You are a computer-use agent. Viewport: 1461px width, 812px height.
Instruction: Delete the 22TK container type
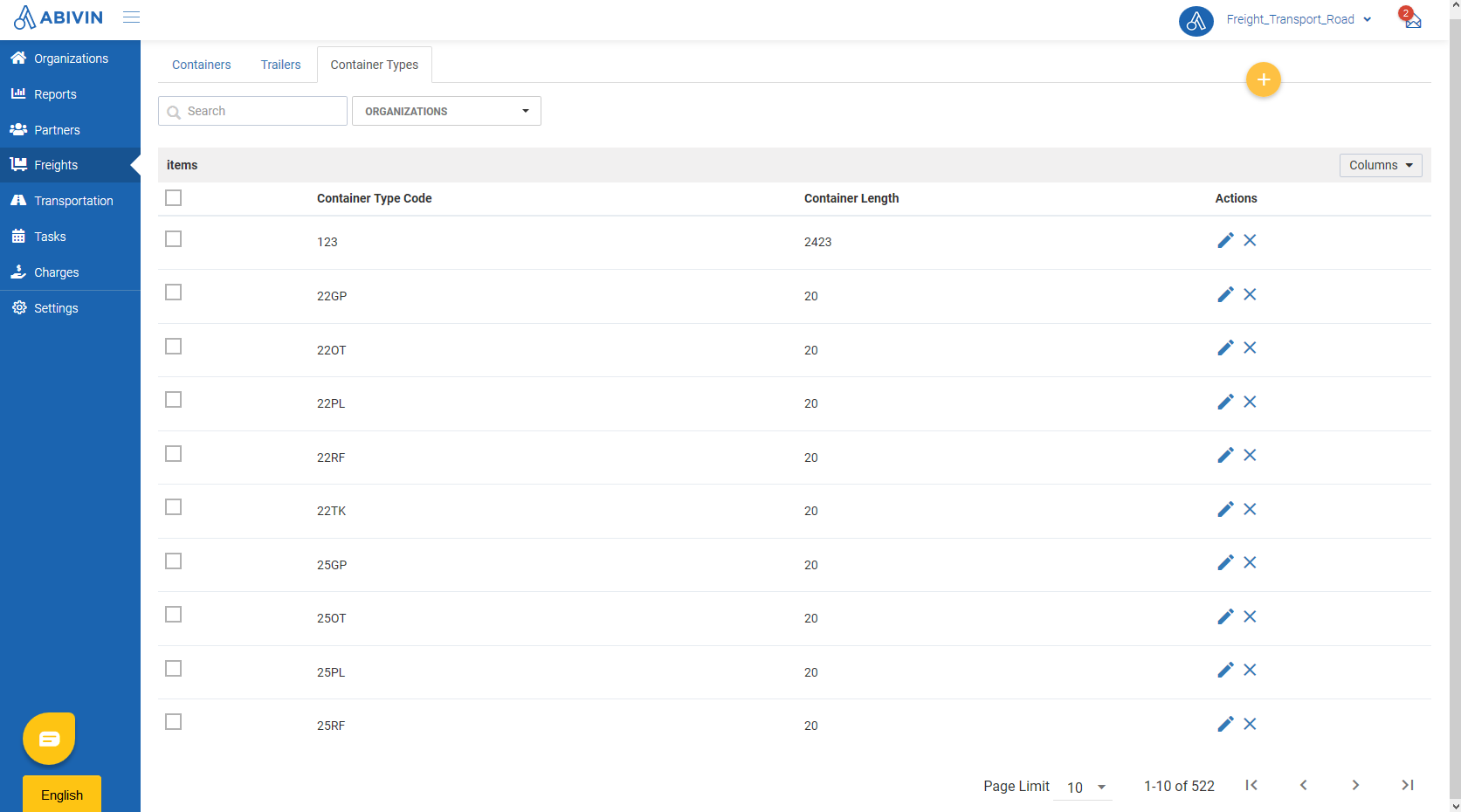(x=1250, y=509)
